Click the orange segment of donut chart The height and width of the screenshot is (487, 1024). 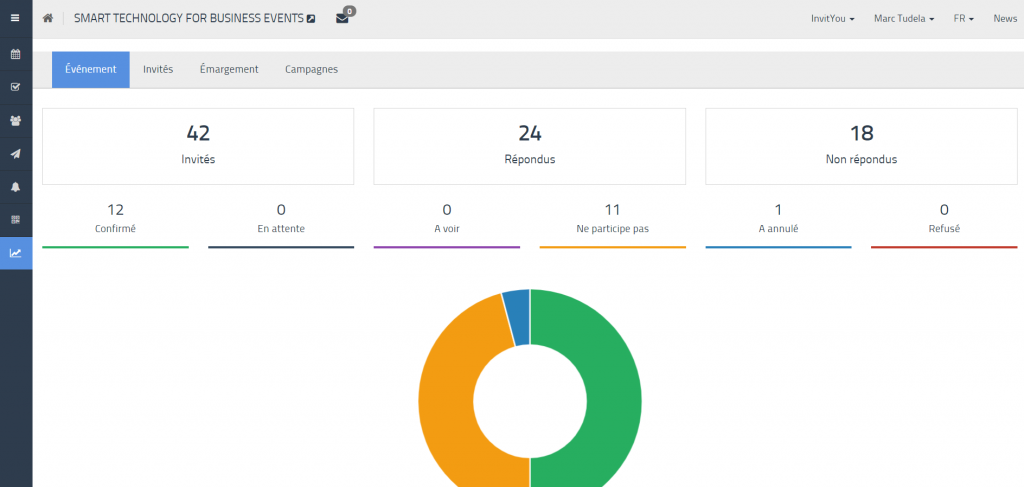tap(445, 398)
